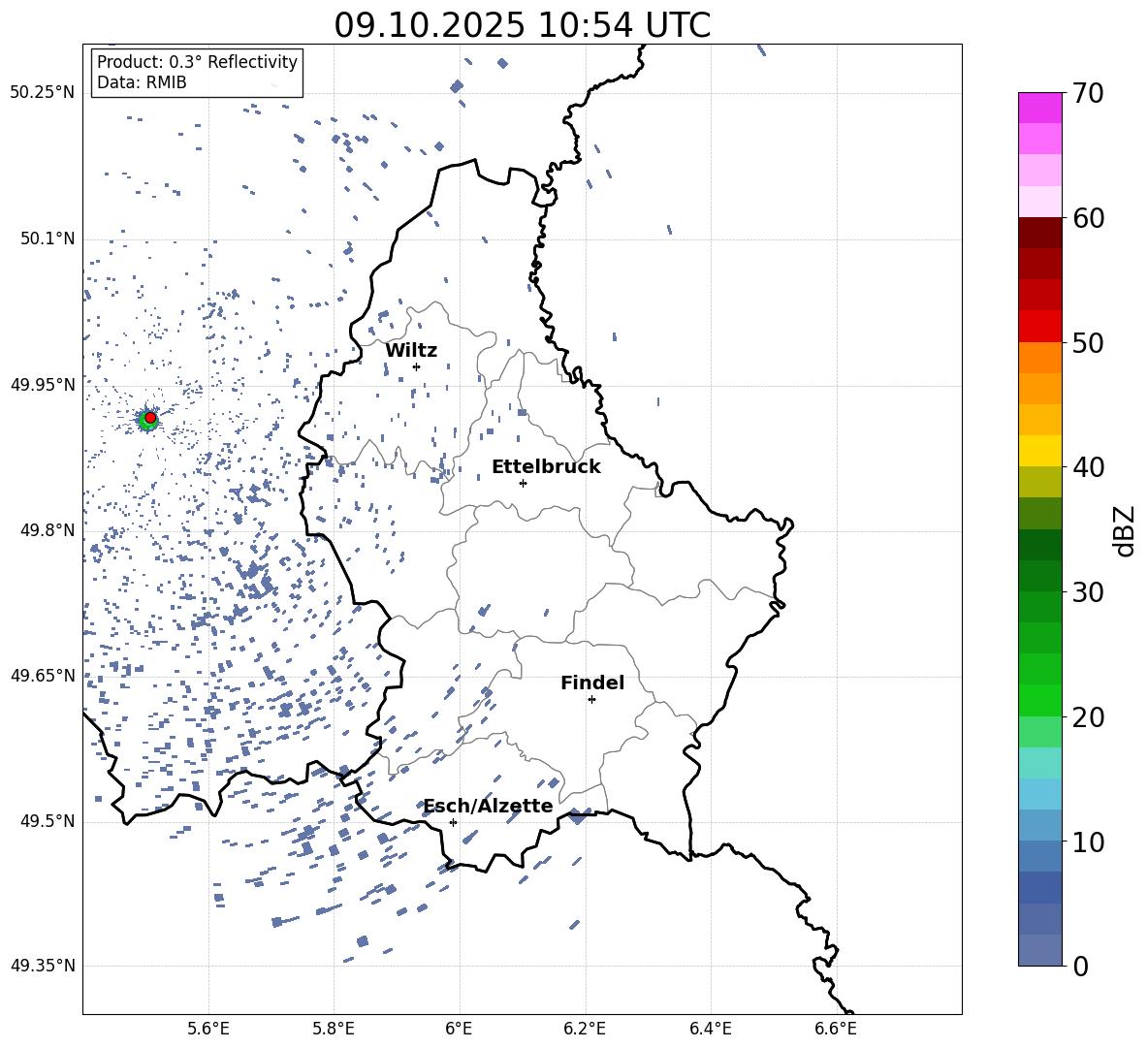Click the colorbar tick label 70

(x=1088, y=94)
